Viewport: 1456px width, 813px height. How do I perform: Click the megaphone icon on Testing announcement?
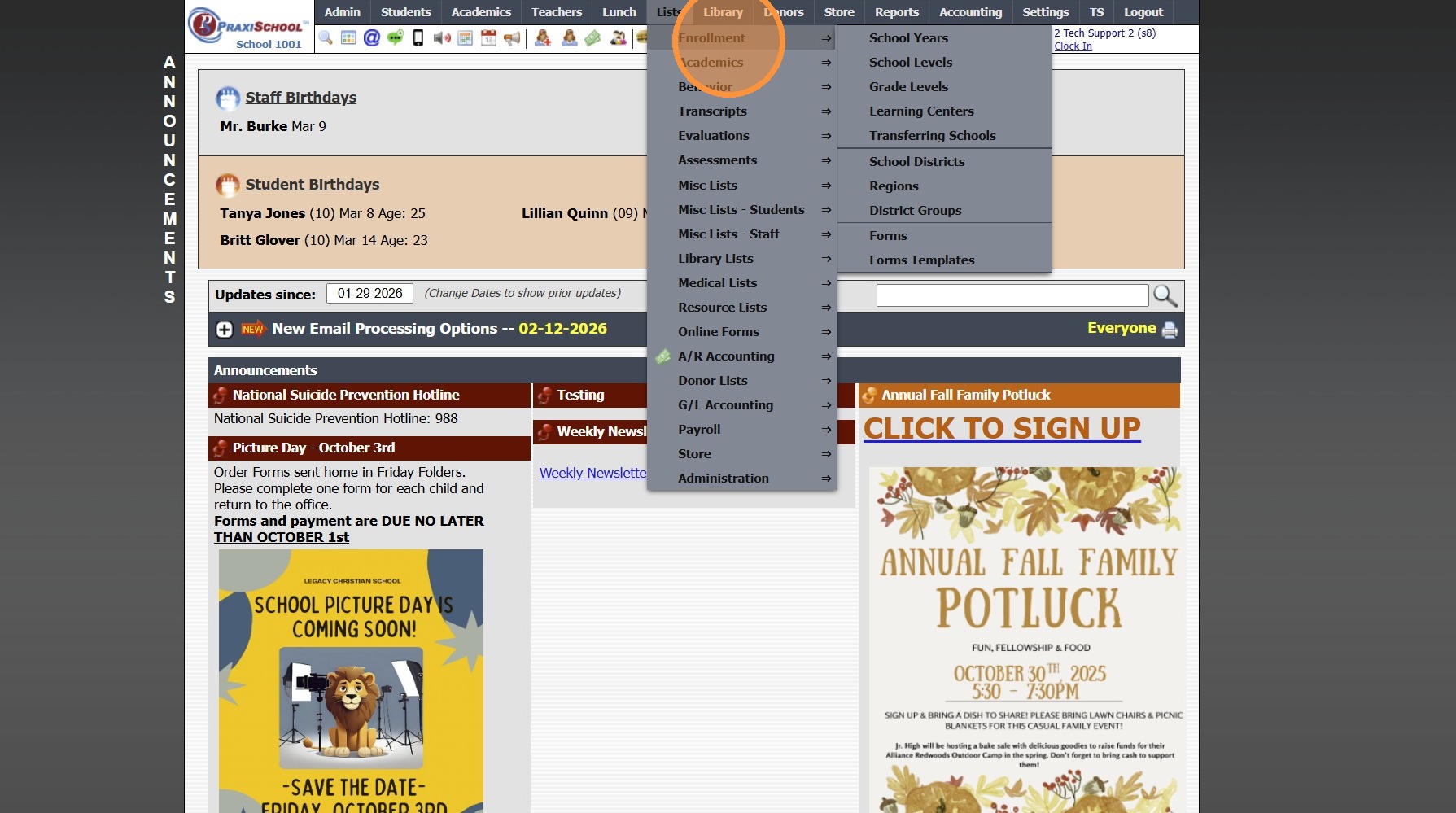coord(544,396)
